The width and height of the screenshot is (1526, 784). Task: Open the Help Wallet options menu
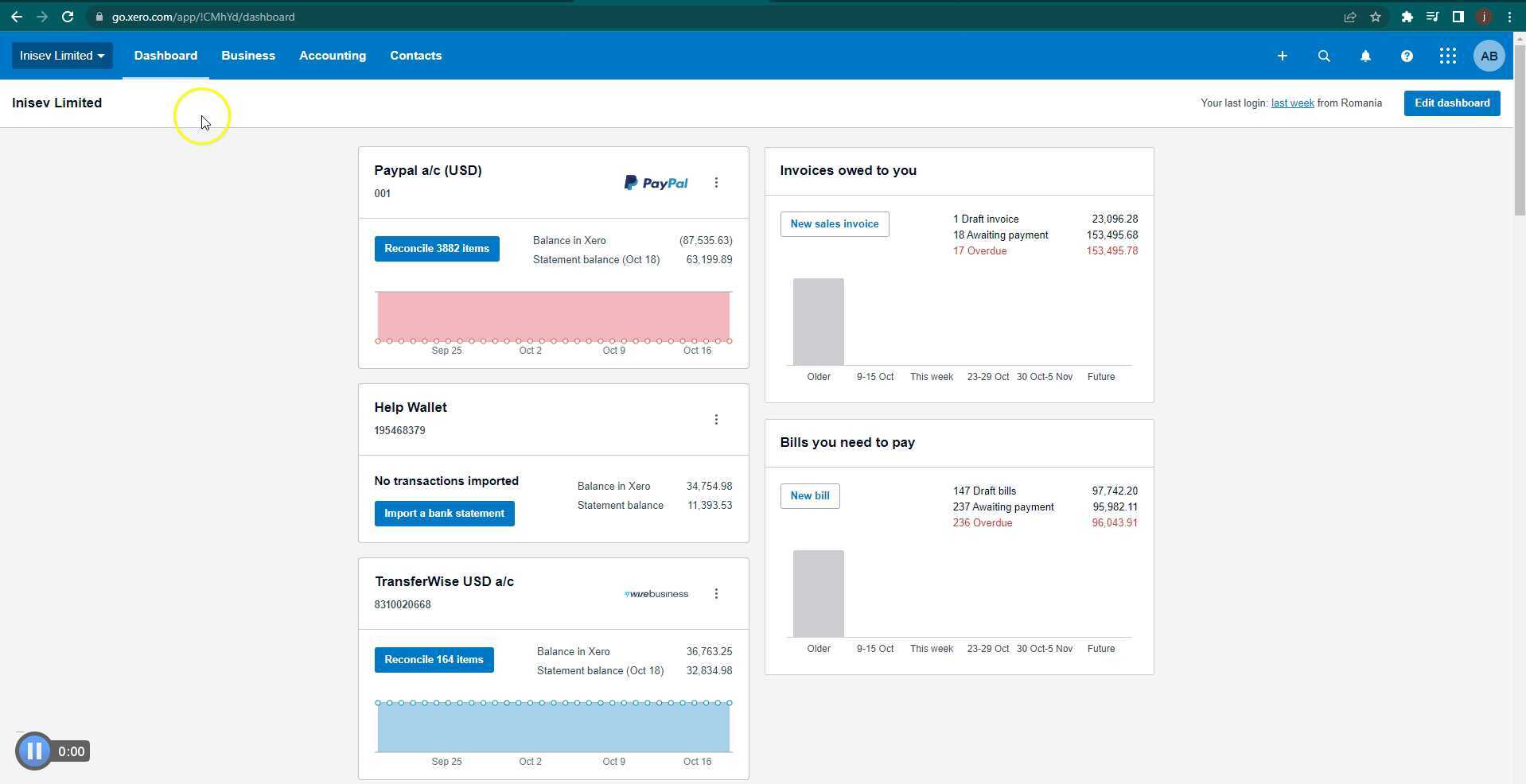tap(716, 420)
